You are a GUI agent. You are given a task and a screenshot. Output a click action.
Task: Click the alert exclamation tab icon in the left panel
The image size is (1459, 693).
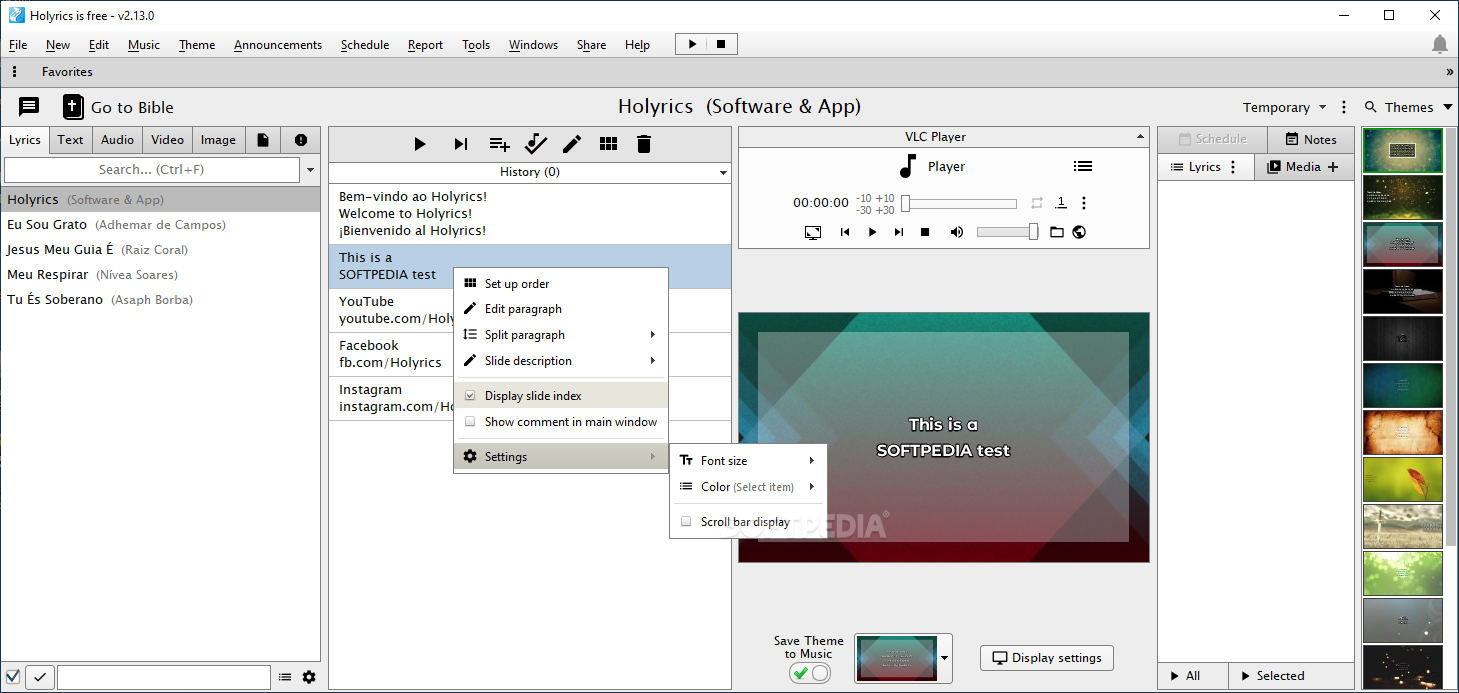point(301,140)
